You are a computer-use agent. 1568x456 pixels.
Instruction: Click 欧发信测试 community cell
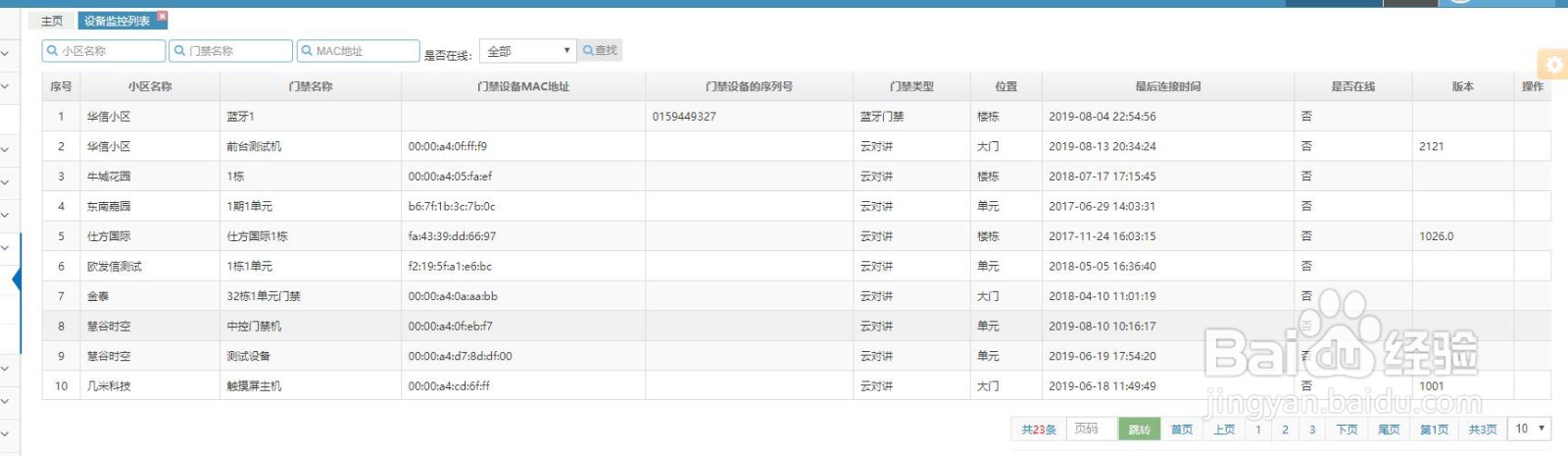tap(150, 266)
